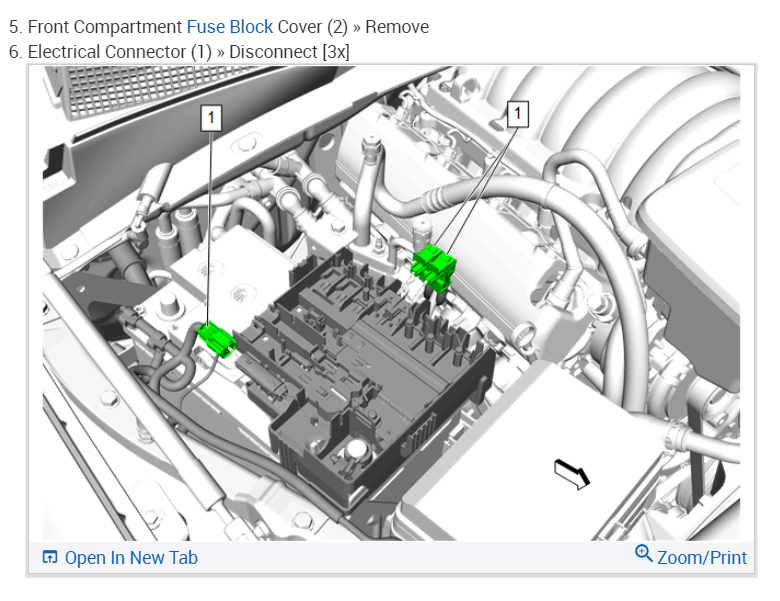Click the '[3x]' quantity marker in step 6
780x601 pixels.
point(336,52)
